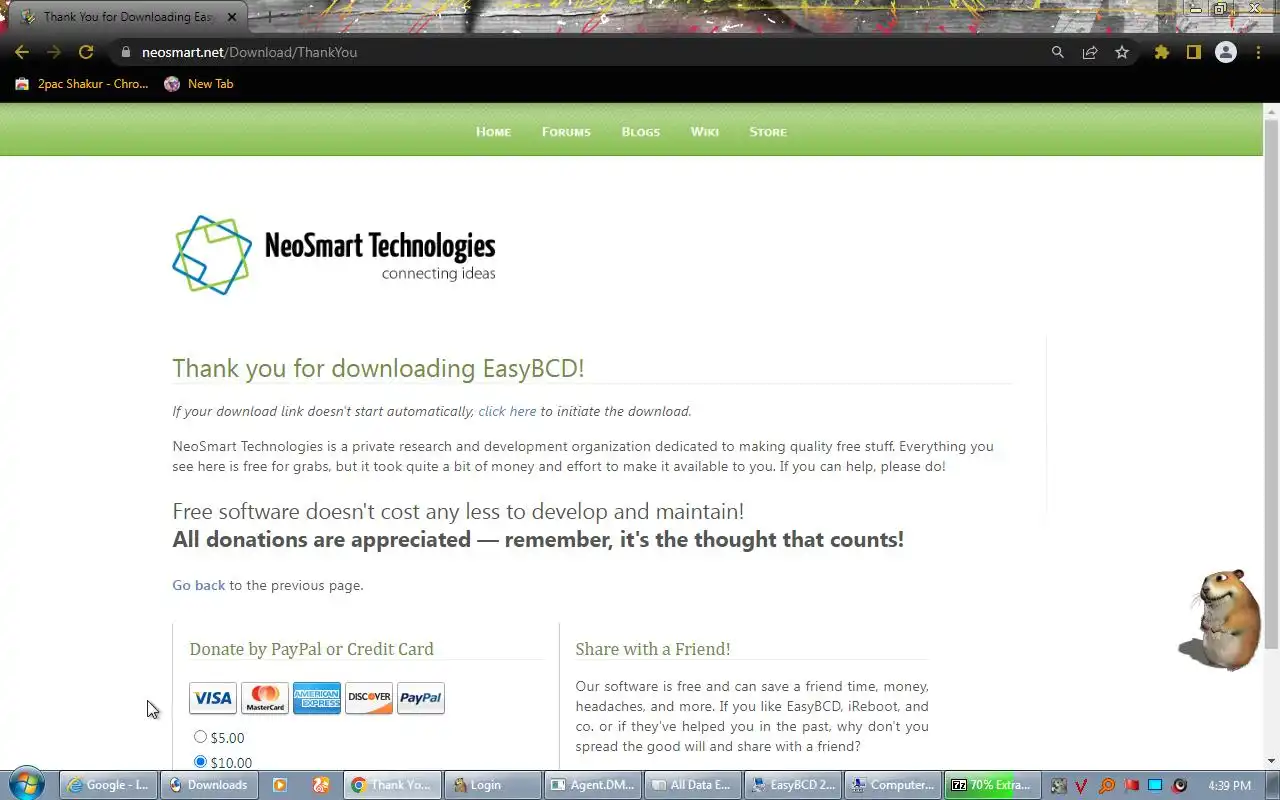
Task: Click the address bar URL
Action: (249, 52)
